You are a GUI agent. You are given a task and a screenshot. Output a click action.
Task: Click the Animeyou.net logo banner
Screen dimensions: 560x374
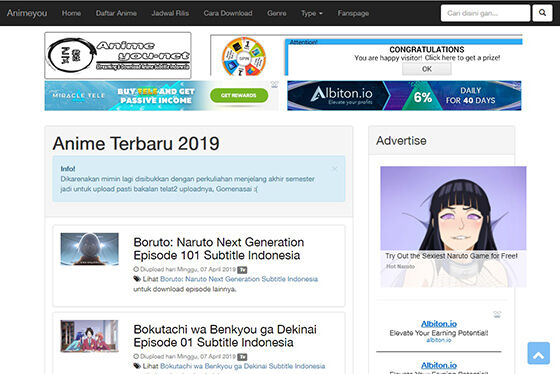118,55
